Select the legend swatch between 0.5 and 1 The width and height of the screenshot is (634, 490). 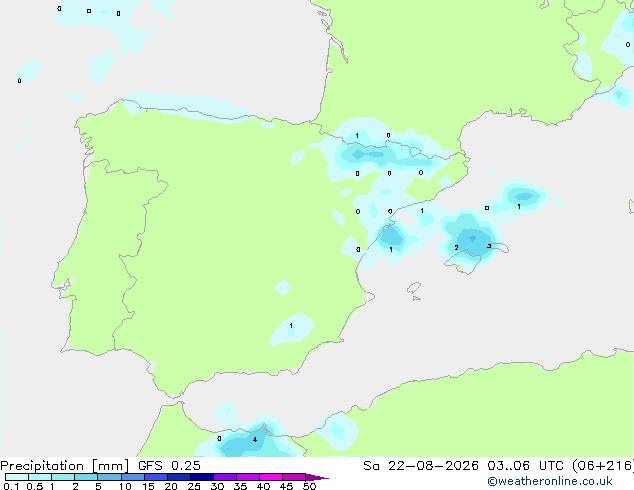tap(40, 477)
